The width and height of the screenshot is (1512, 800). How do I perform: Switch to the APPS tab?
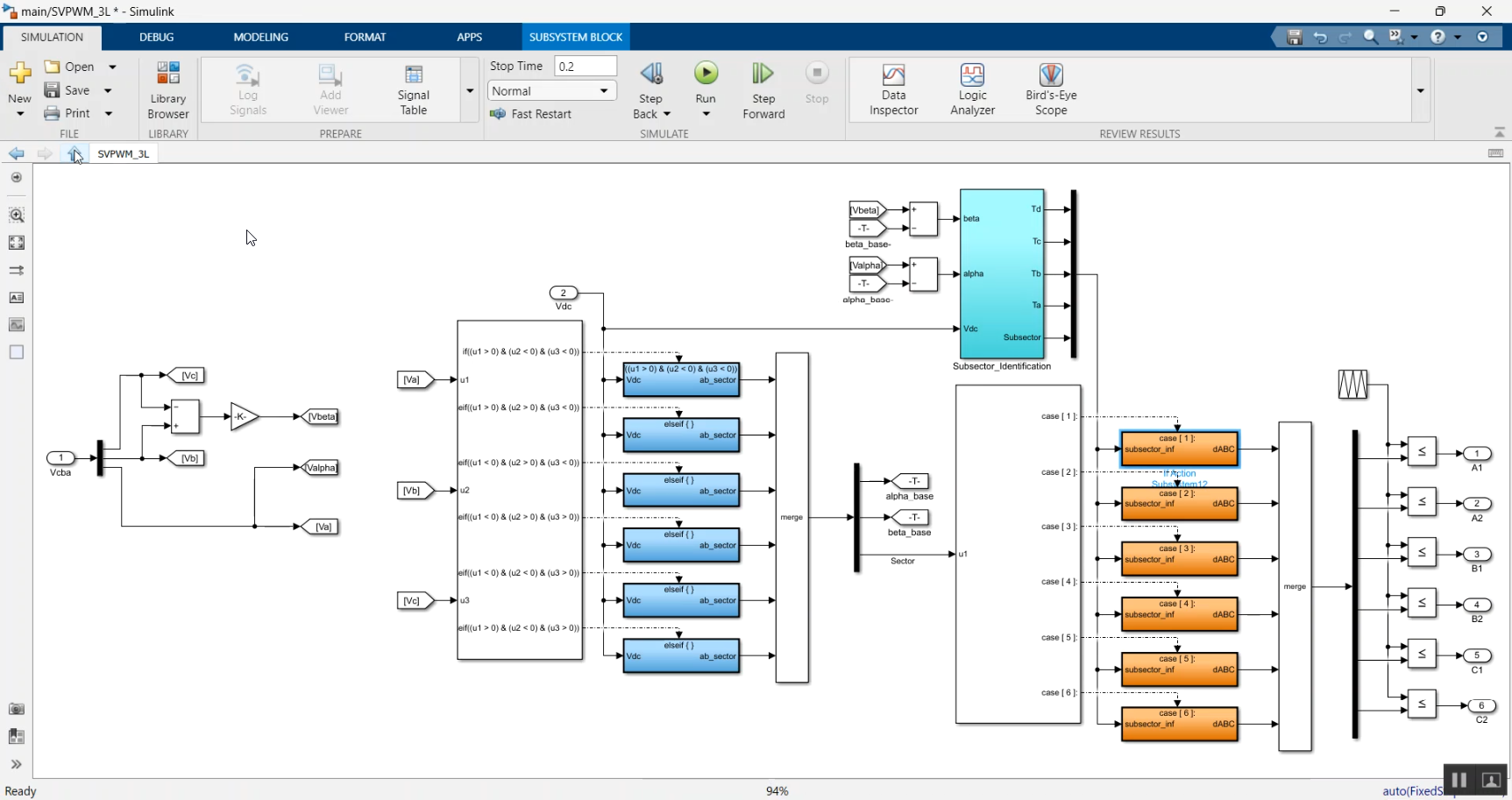(469, 37)
